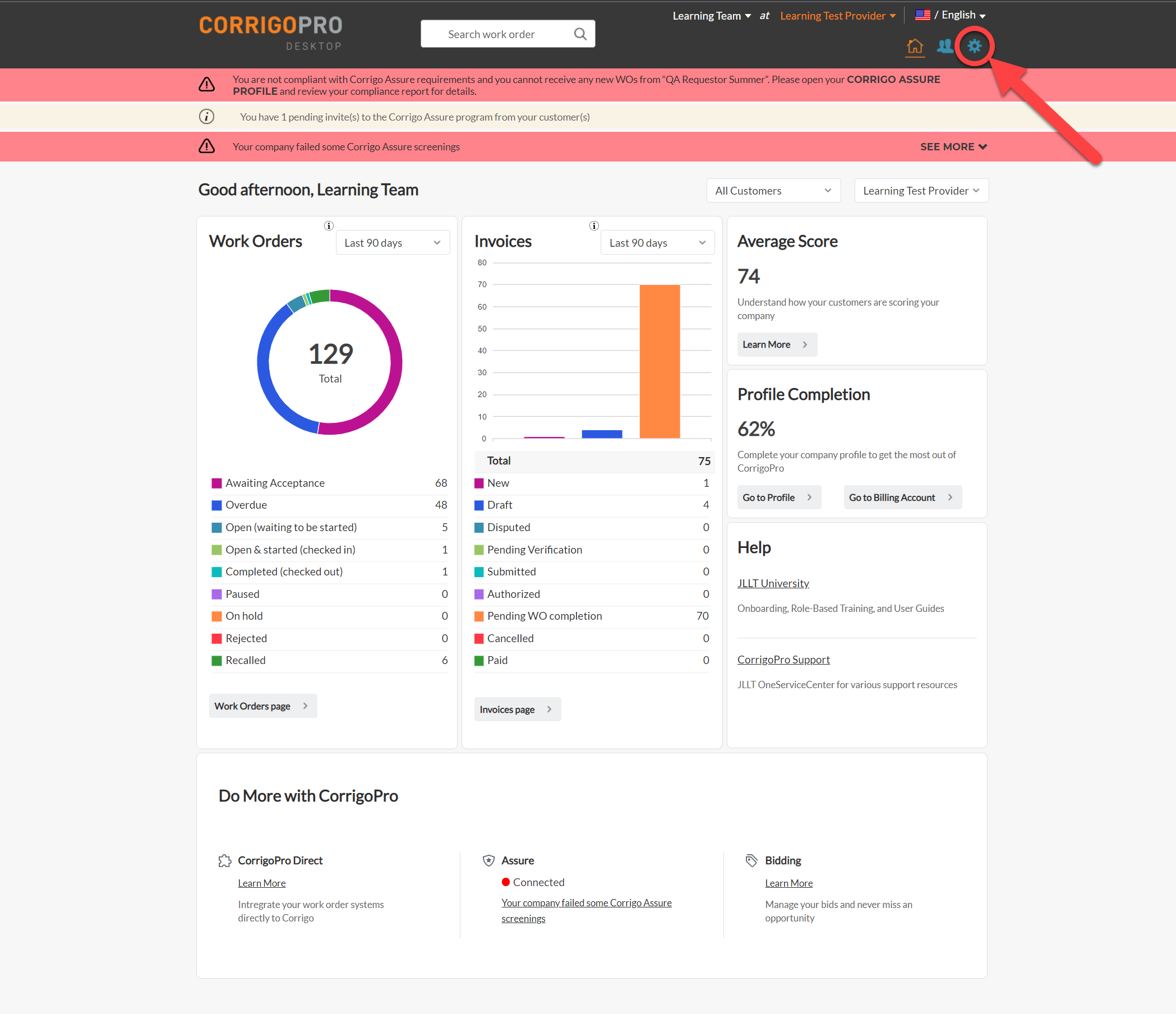Click the home icon in header
This screenshot has height=1014, width=1176.
pyautogui.click(x=914, y=47)
